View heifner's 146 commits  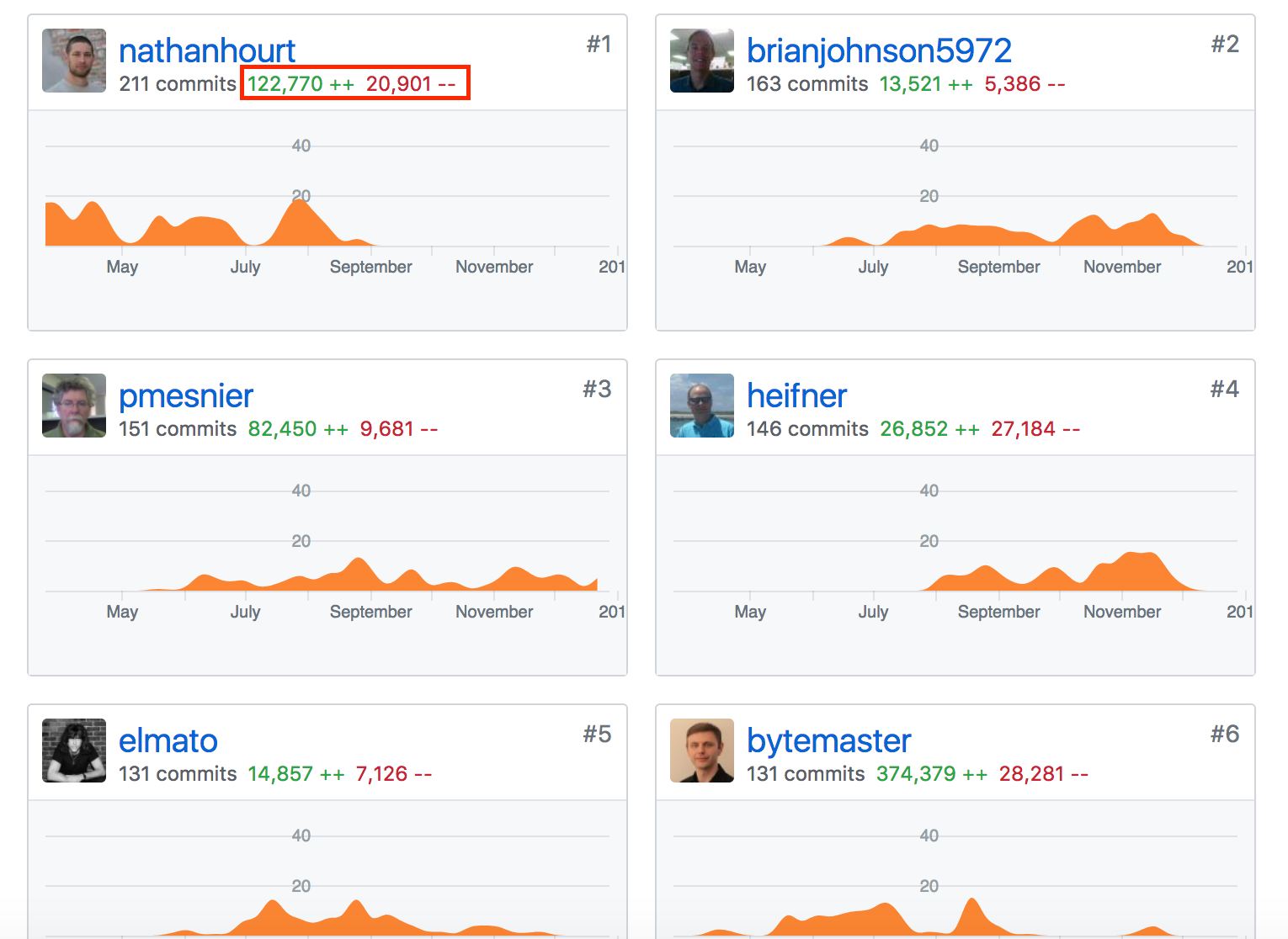[x=807, y=429]
